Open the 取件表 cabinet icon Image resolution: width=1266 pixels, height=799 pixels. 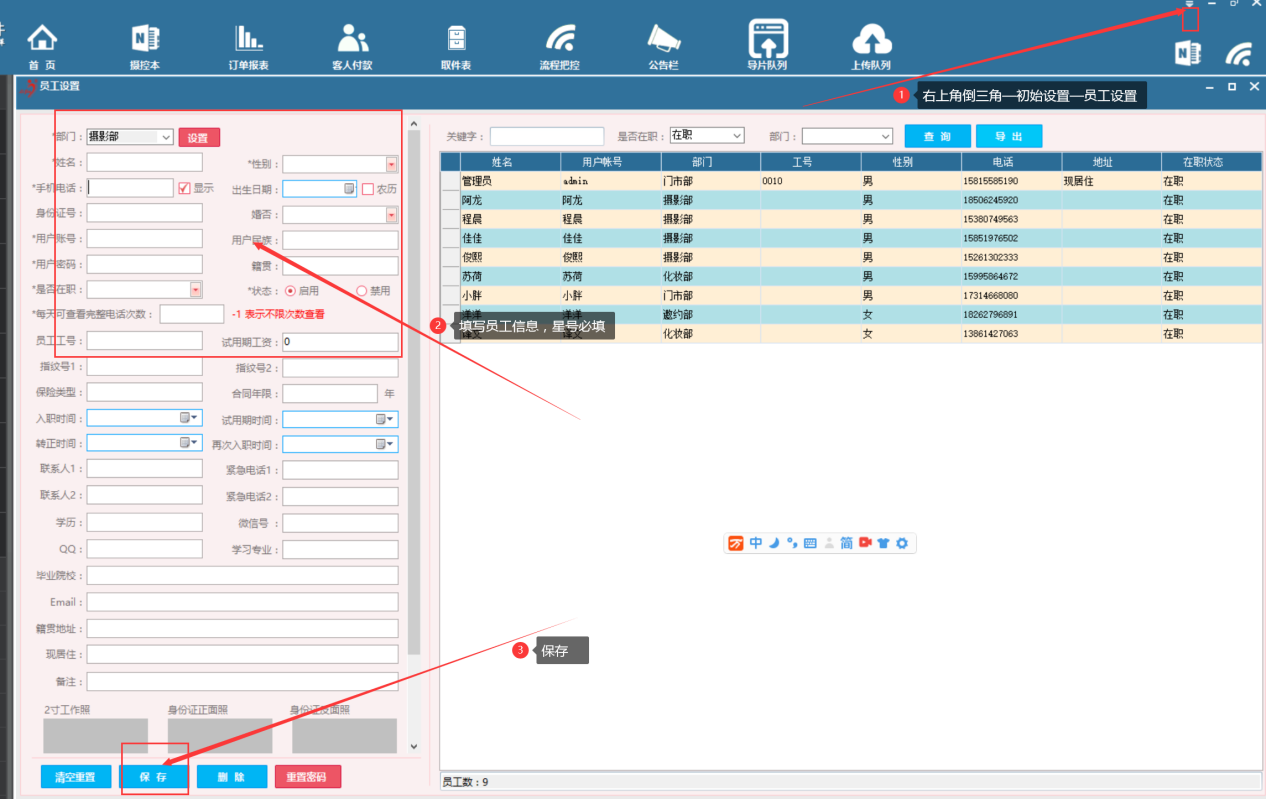[x=456, y=40]
